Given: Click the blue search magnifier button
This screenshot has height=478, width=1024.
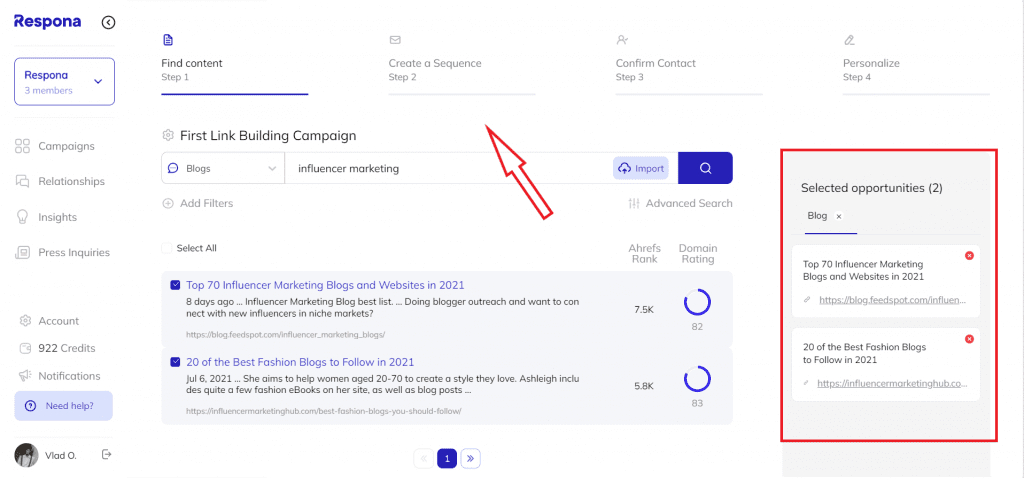Looking at the screenshot, I should 705,168.
